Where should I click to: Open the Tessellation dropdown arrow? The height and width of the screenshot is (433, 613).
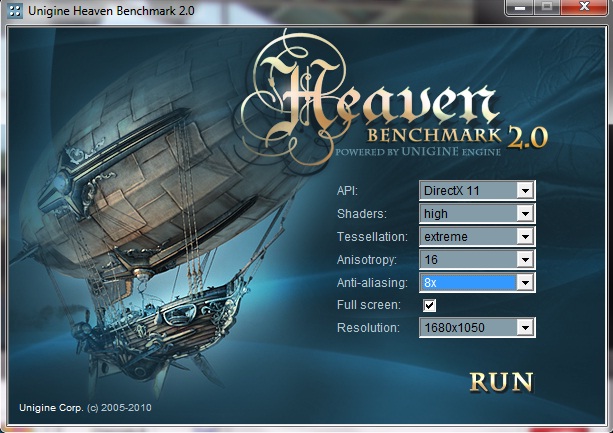[x=525, y=236]
